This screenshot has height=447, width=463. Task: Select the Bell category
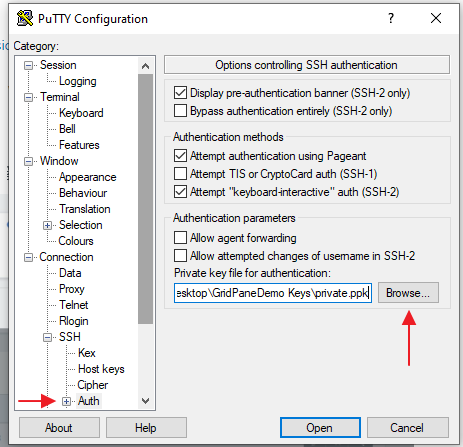67,129
